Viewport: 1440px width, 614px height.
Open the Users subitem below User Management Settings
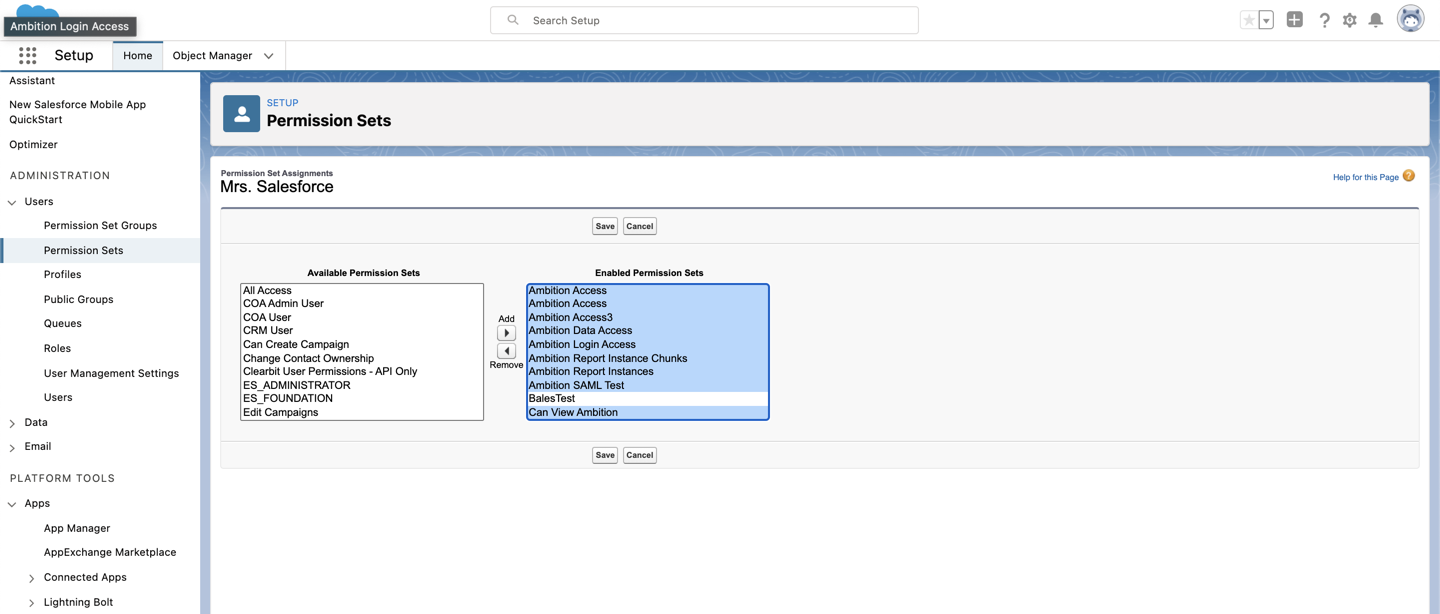tap(58, 398)
